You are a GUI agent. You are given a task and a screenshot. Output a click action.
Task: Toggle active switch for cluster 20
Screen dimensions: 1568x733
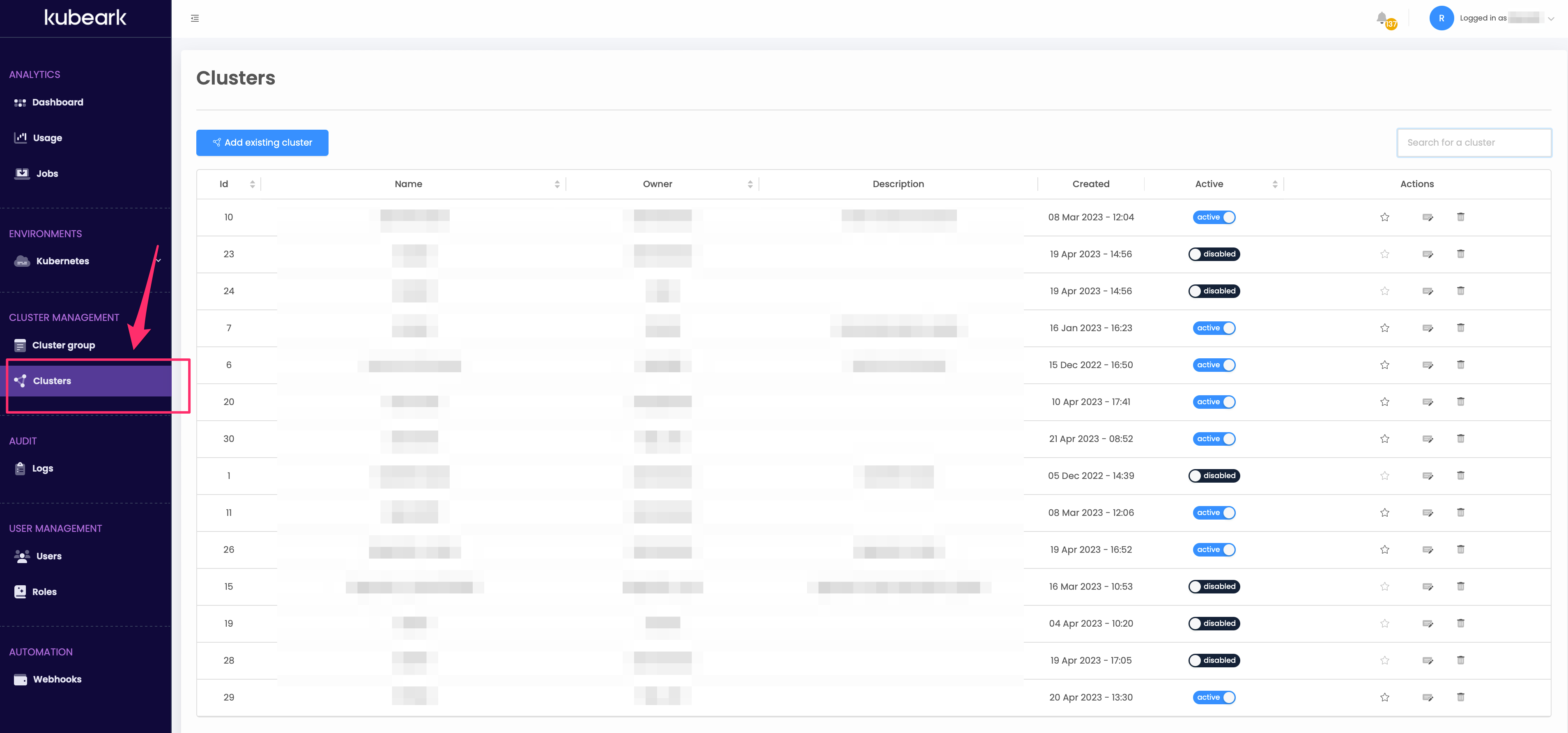1214,401
